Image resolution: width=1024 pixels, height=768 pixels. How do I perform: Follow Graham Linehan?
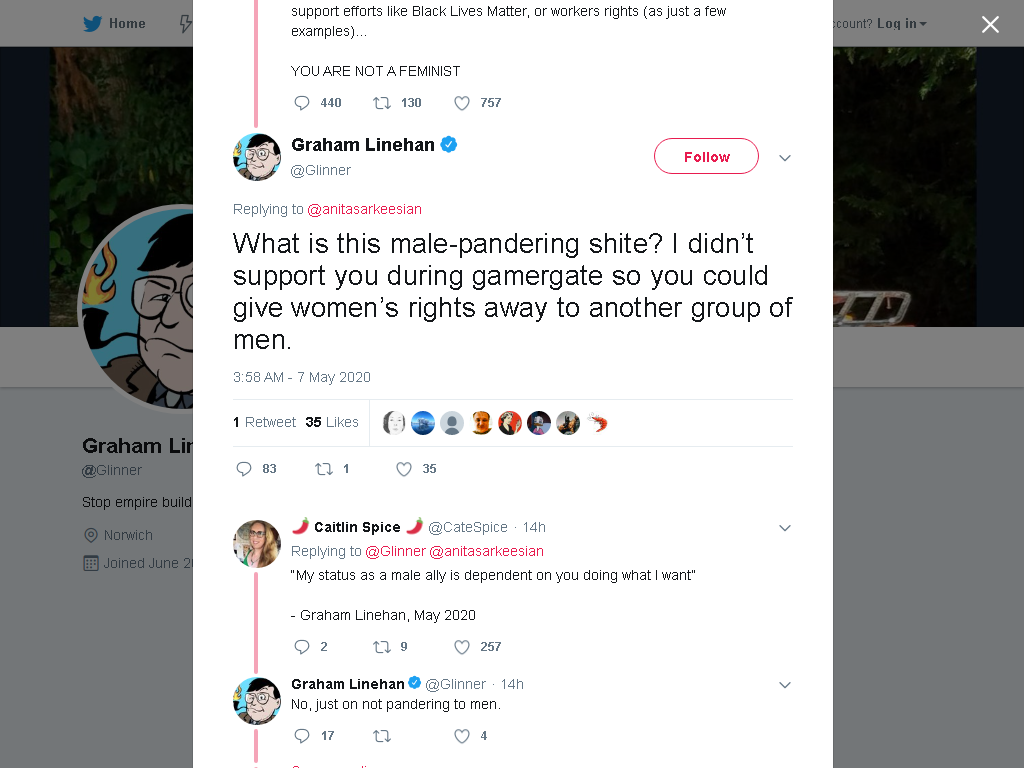[x=707, y=157]
